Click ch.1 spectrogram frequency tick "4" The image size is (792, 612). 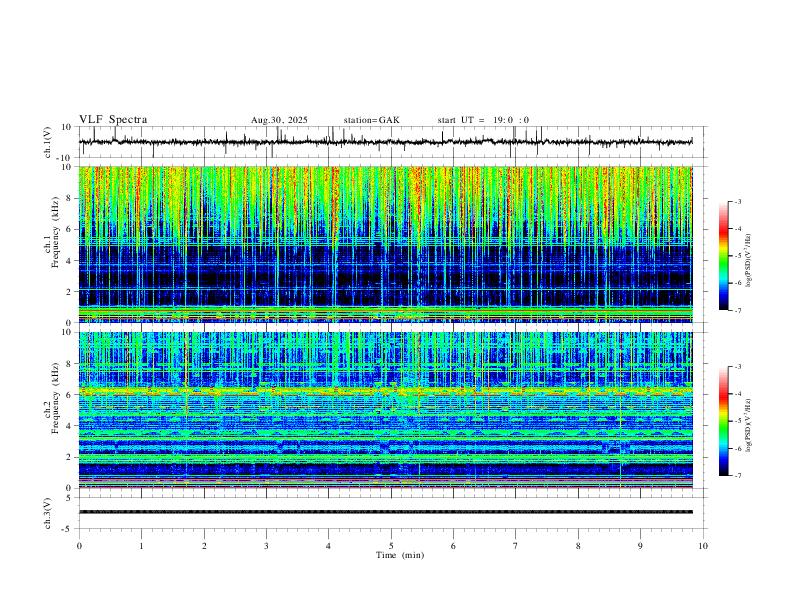click(x=69, y=261)
